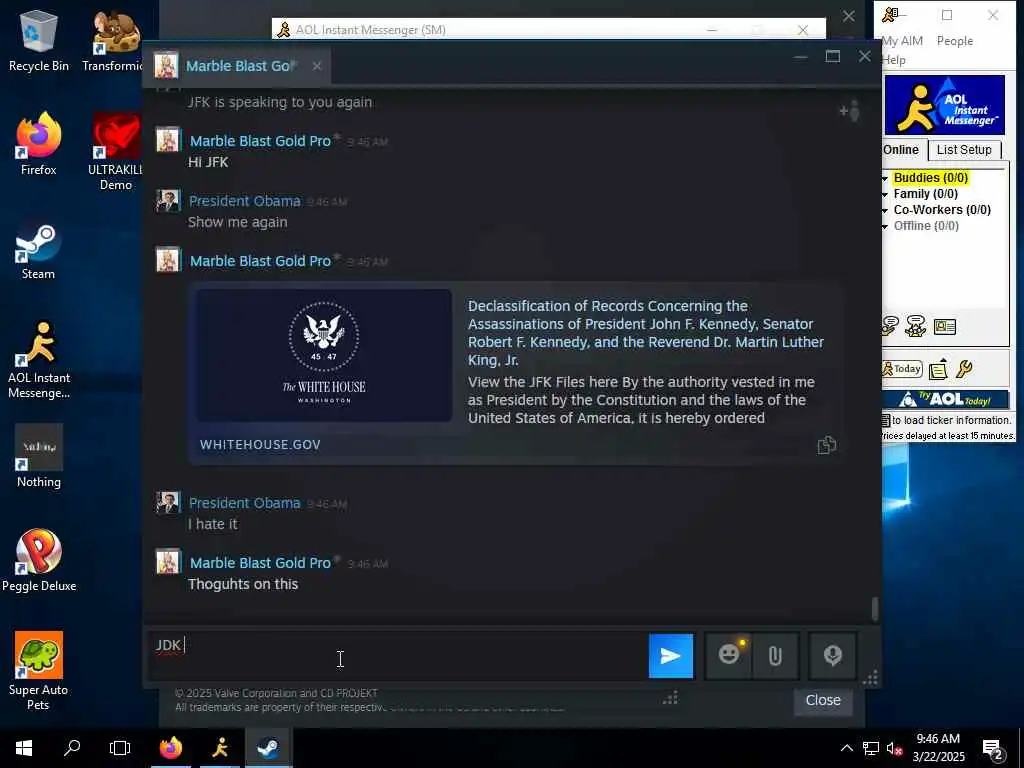Click the AIM away message note icon
Screen dimensions: 1024x768
pos(938,370)
